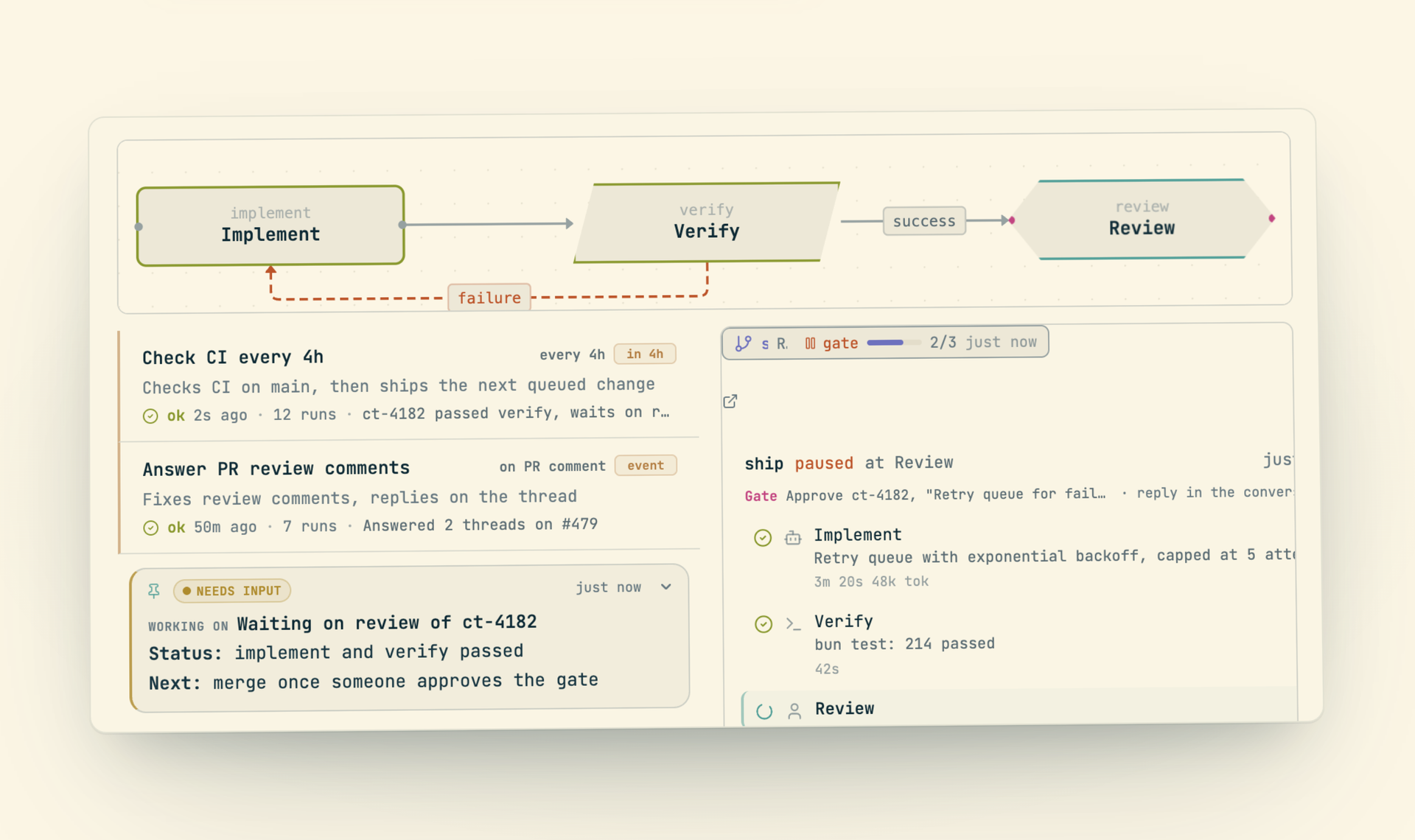
Task: Click the bun test: 214 passed text
Action: [x=904, y=644]
